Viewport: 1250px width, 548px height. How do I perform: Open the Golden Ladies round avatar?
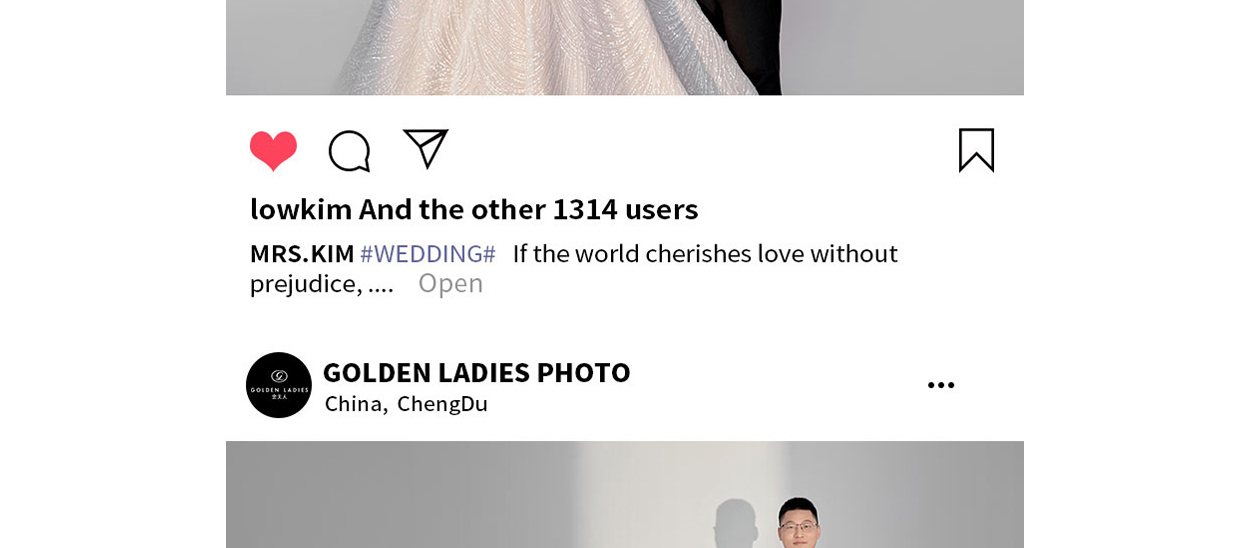279,385
